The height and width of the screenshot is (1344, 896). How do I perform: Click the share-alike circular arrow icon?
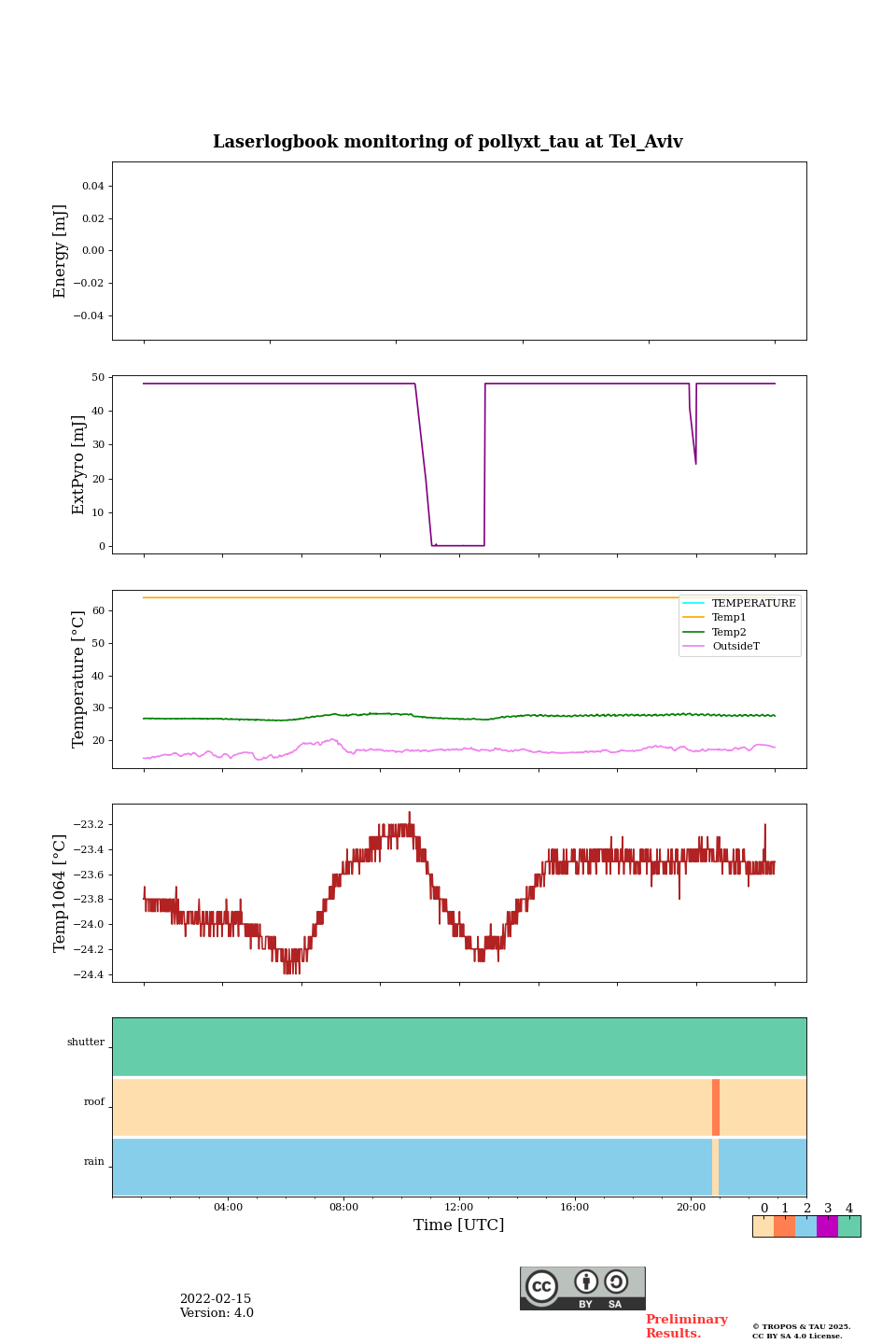(616, 1281)
